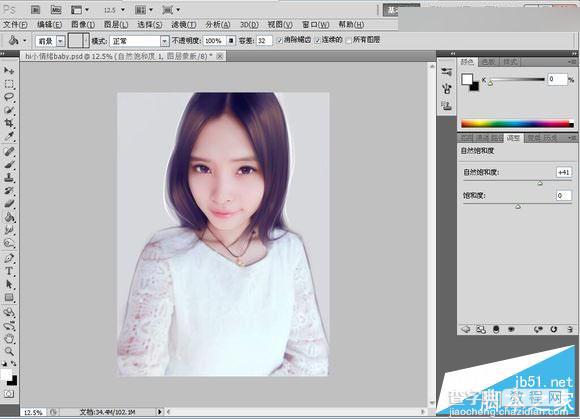Click the 自然饱和度 vibrance slider handle

coord(540,183)
